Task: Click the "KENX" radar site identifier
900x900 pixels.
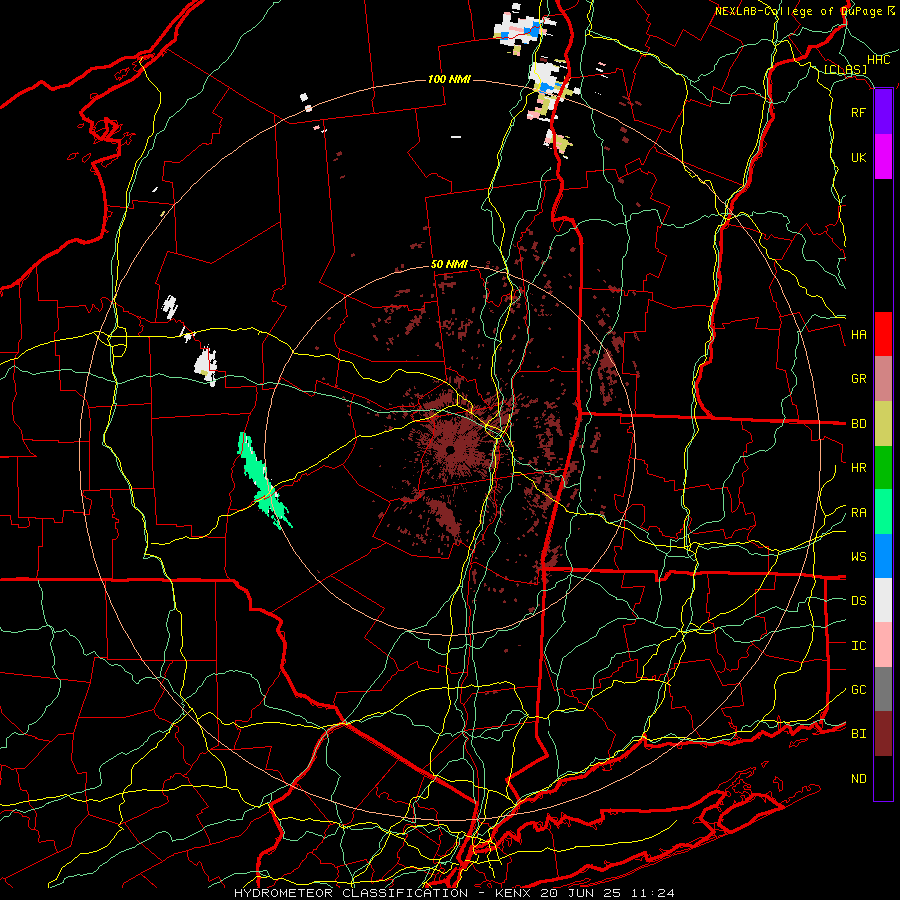Action: (x=513, y=893)
